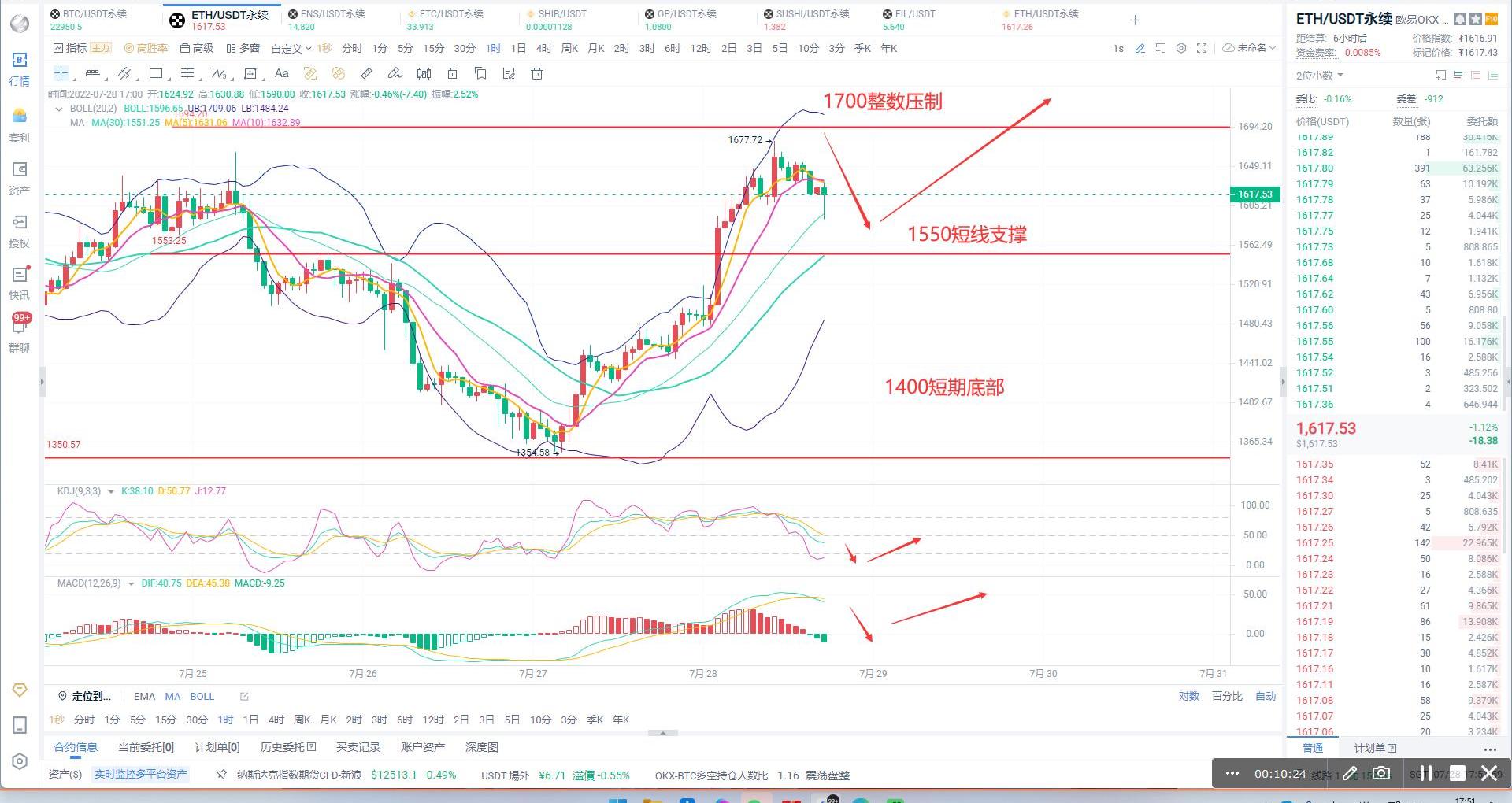Viewport: 1512px width, 803px height.
Task: Expand the 自定义 custom period dropdown
Action: (291, 49)
